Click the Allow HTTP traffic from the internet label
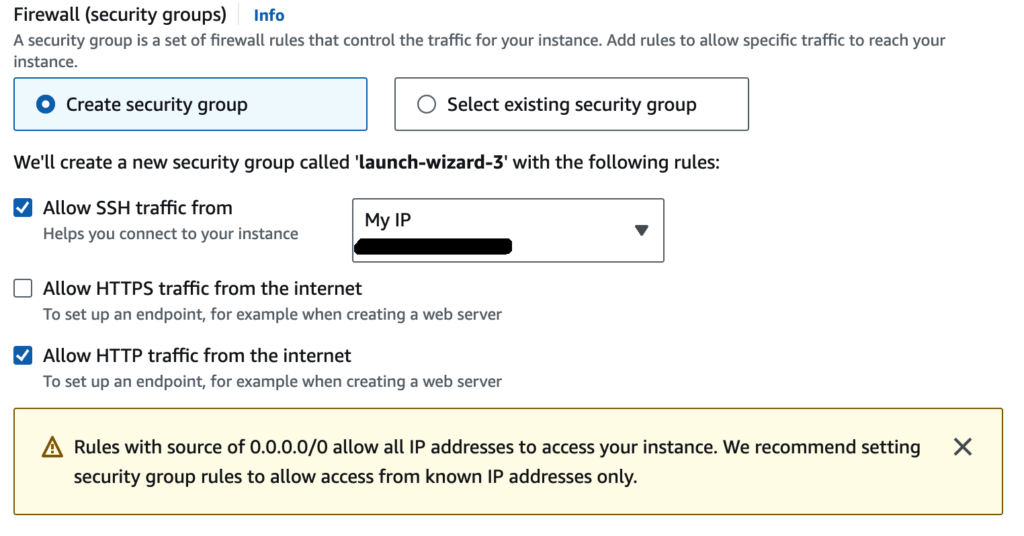This screenshot has width=1024, height=536. click(197, 355)
